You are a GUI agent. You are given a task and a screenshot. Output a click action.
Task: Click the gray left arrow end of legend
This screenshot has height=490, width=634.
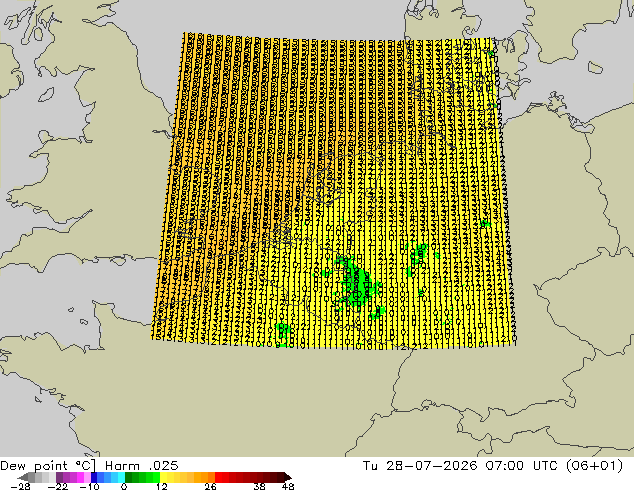[x=23, y=477]
